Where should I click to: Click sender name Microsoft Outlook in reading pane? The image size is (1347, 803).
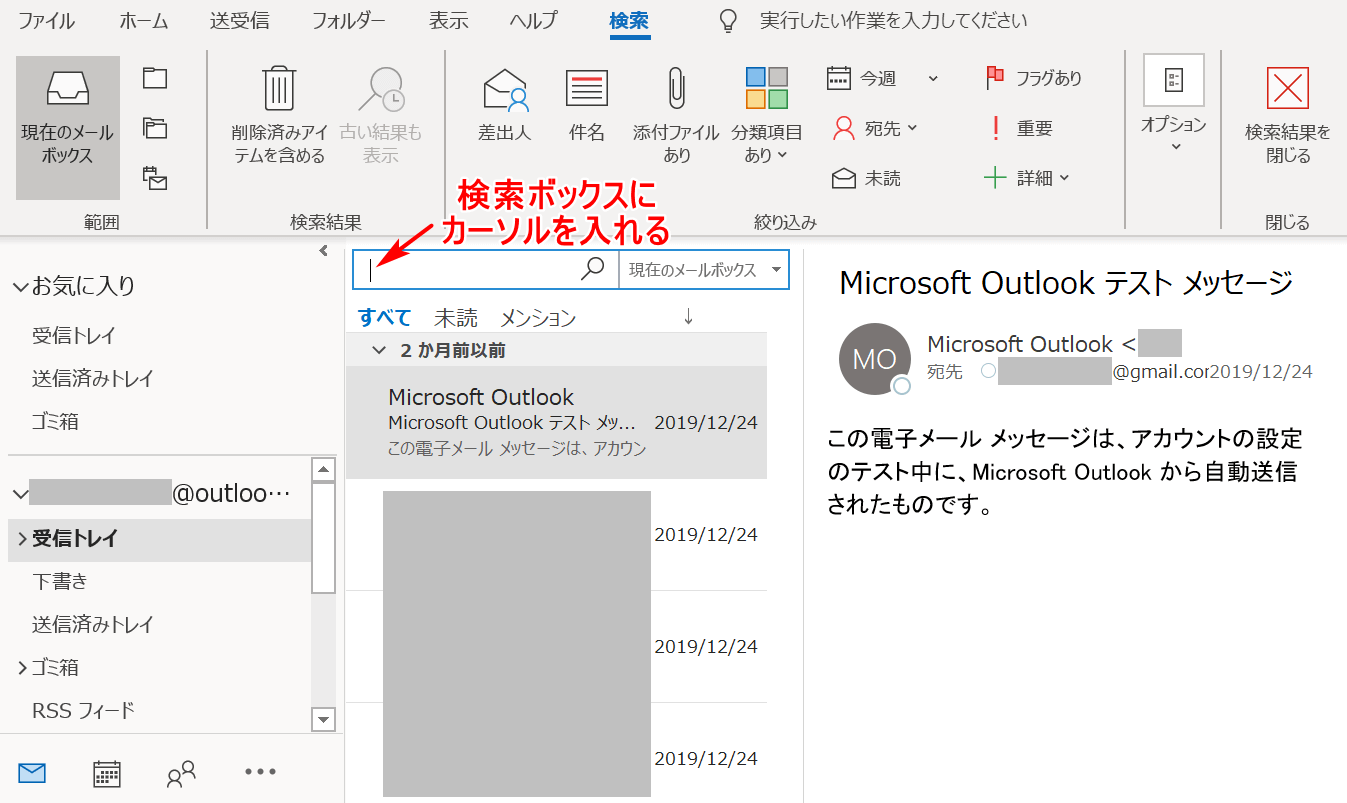pos(1020,344)
